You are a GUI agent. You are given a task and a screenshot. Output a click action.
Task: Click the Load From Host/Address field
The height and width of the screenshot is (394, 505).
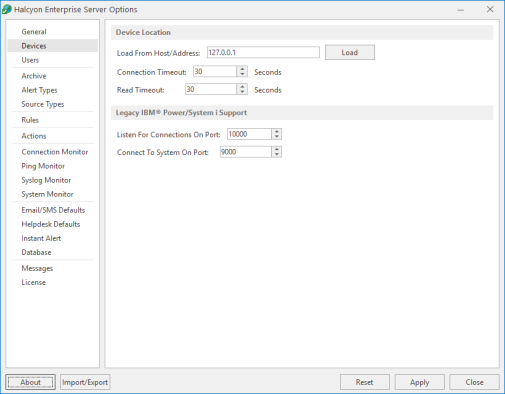click(x=263, y=52)
